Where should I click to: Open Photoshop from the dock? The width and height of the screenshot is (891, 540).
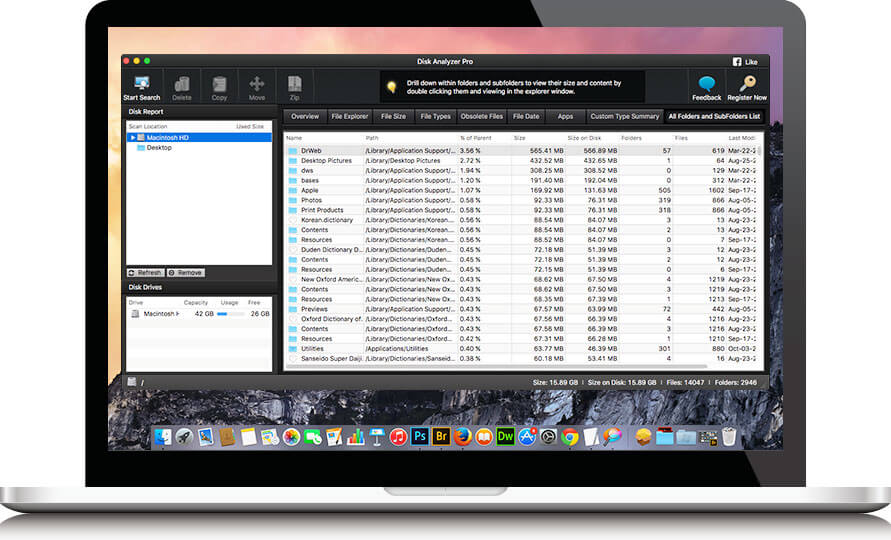[419, 437]
